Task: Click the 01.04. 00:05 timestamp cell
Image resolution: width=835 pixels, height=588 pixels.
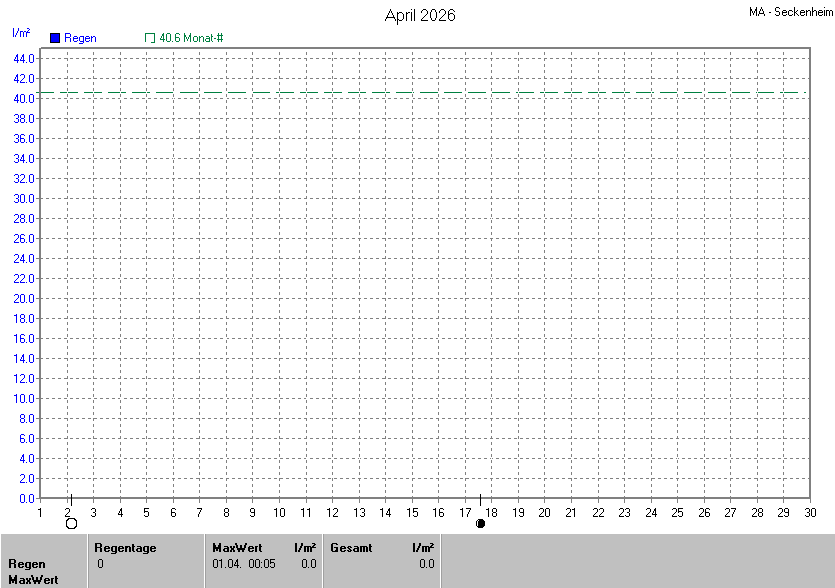Action: (244, 564)
